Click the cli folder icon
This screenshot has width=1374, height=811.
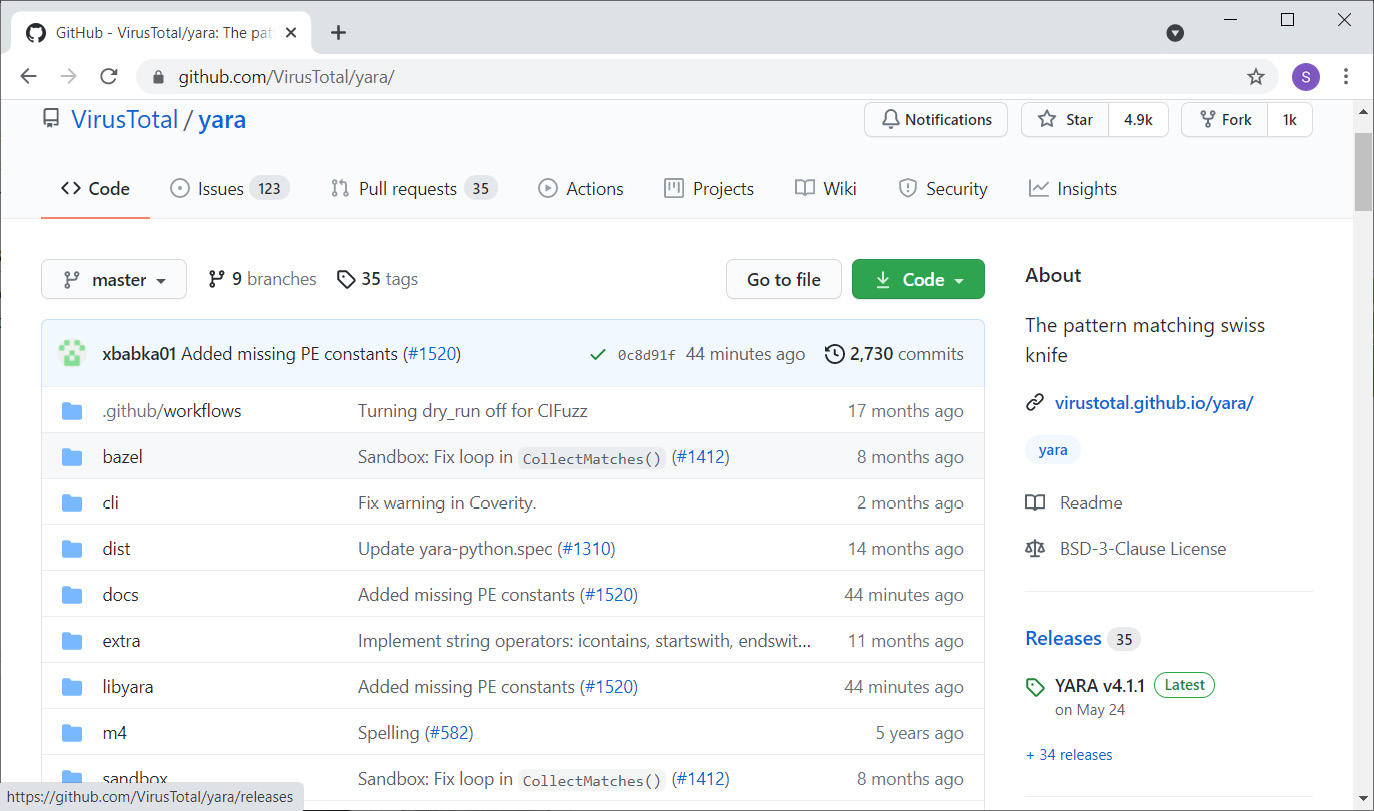(x=72, y=503)
